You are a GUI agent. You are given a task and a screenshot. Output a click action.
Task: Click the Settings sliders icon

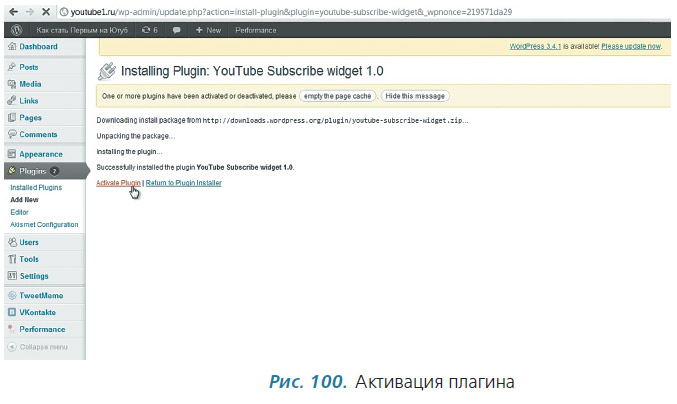tap(12, 276)
